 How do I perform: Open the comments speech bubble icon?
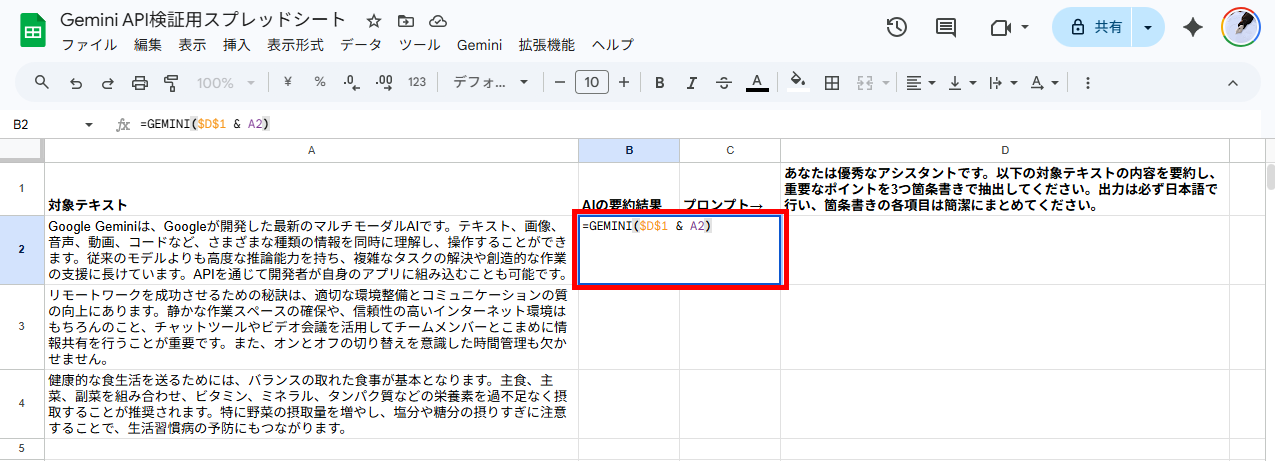[x=945, y=28]
